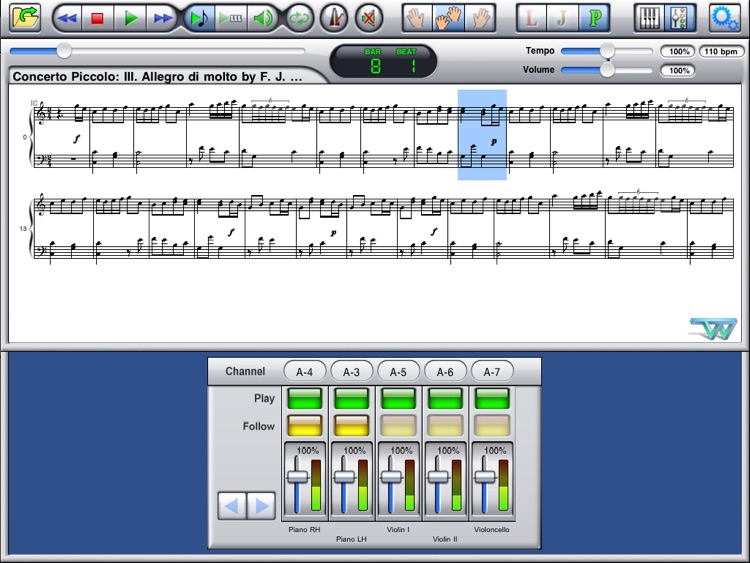
Task: Toggle Play for Piano RH track
Action: (305, 398)
